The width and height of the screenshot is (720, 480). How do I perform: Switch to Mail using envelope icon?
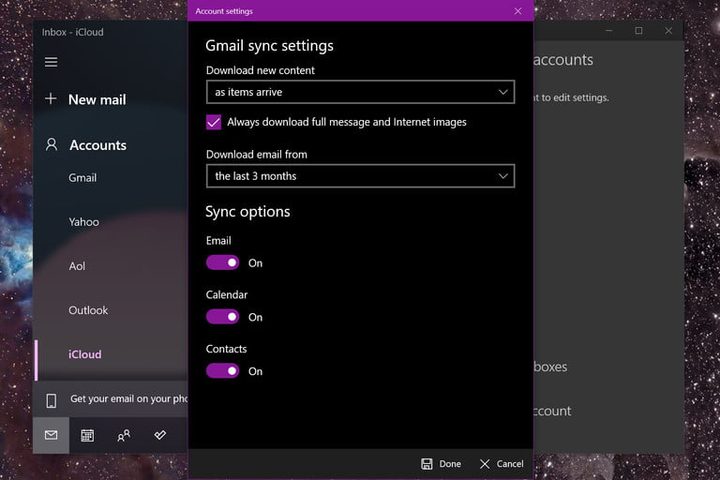click(x=51, y=435)
